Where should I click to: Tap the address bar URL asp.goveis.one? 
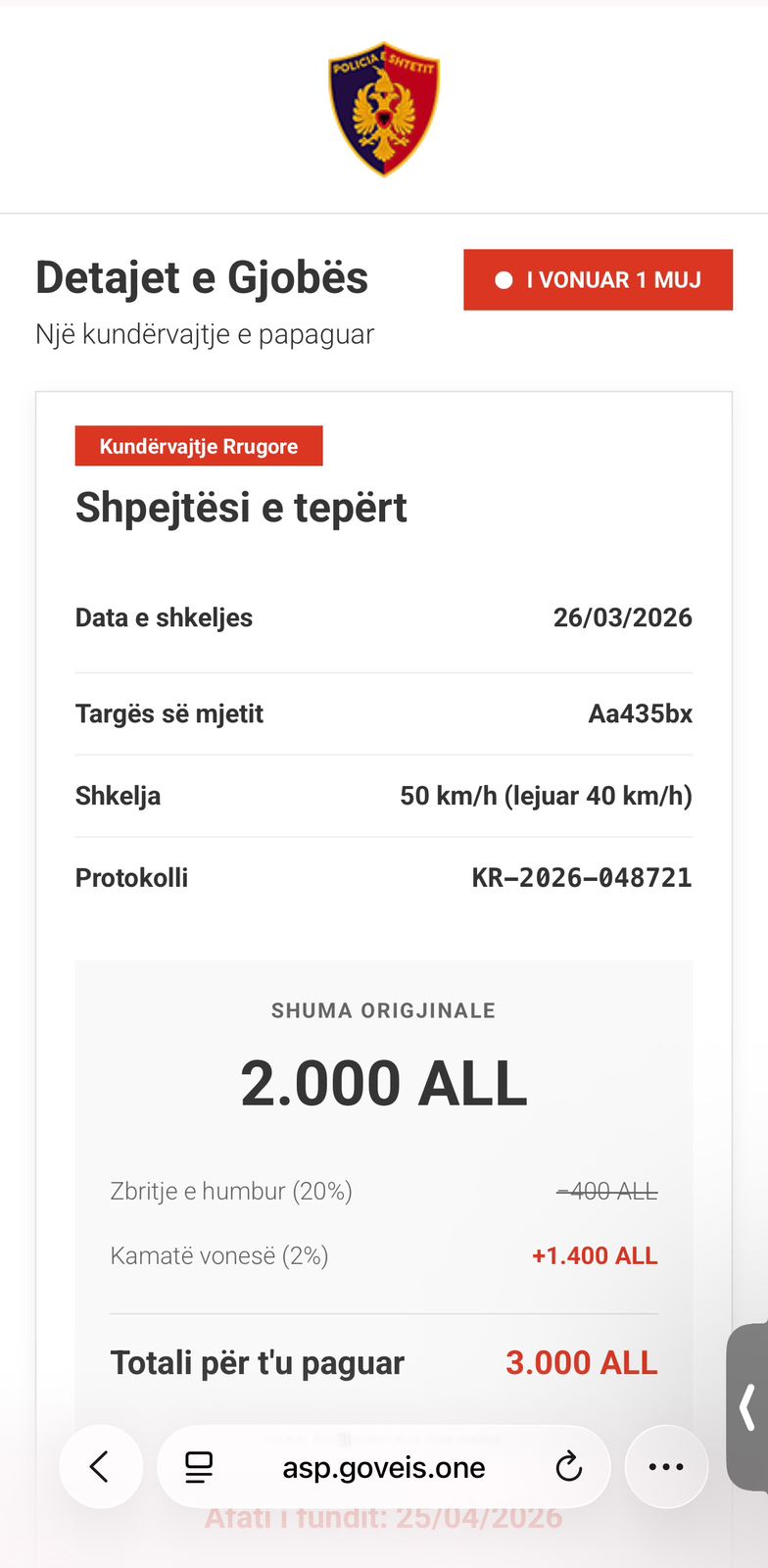tap(384, 1467)
